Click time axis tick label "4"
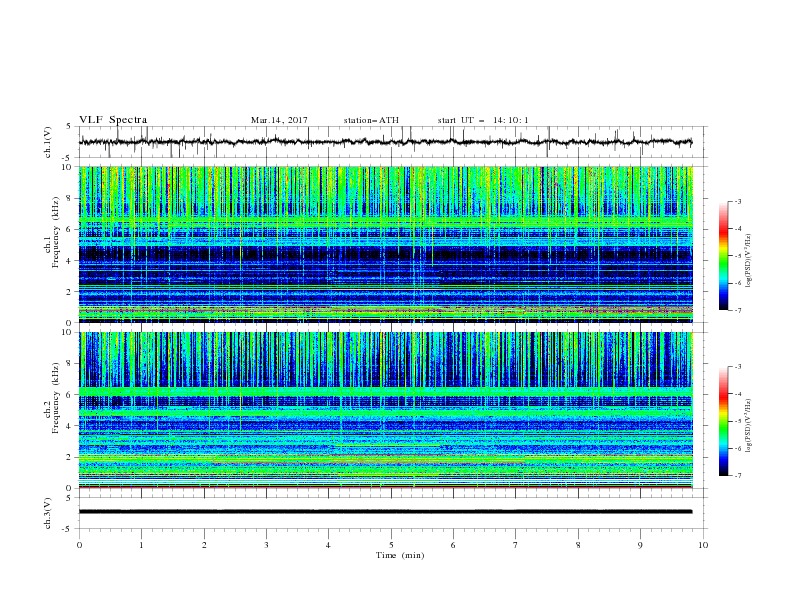 point(328,545)
